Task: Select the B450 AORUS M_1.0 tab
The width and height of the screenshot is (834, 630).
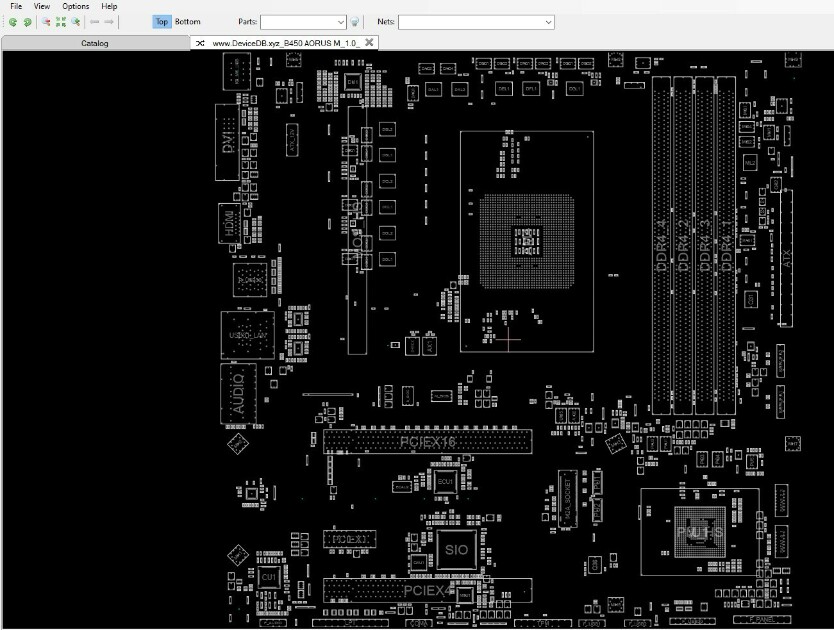Action: point(286,43)
